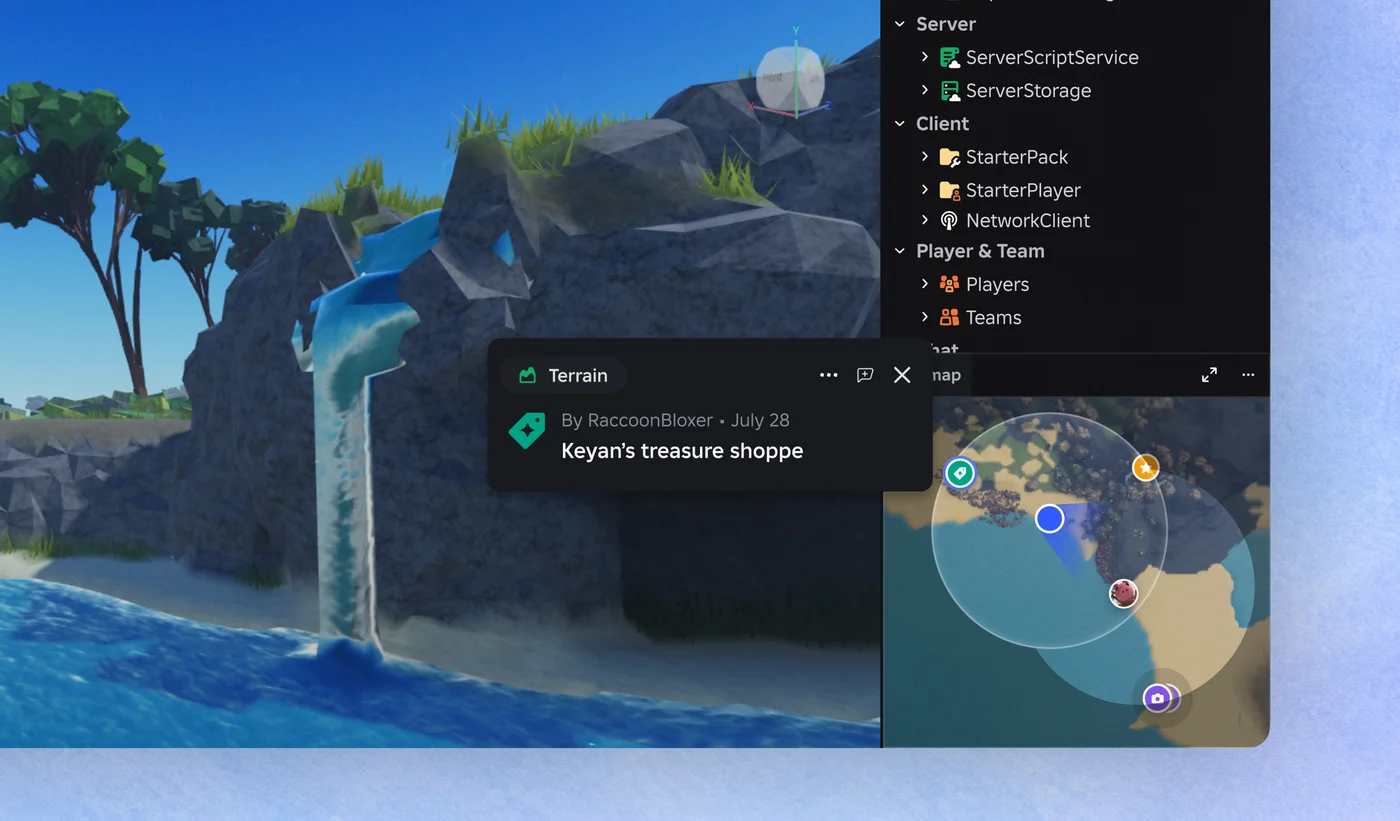Expand StarterPlayer folder
The image size is (1400, 821).
[x=925, y=189]
